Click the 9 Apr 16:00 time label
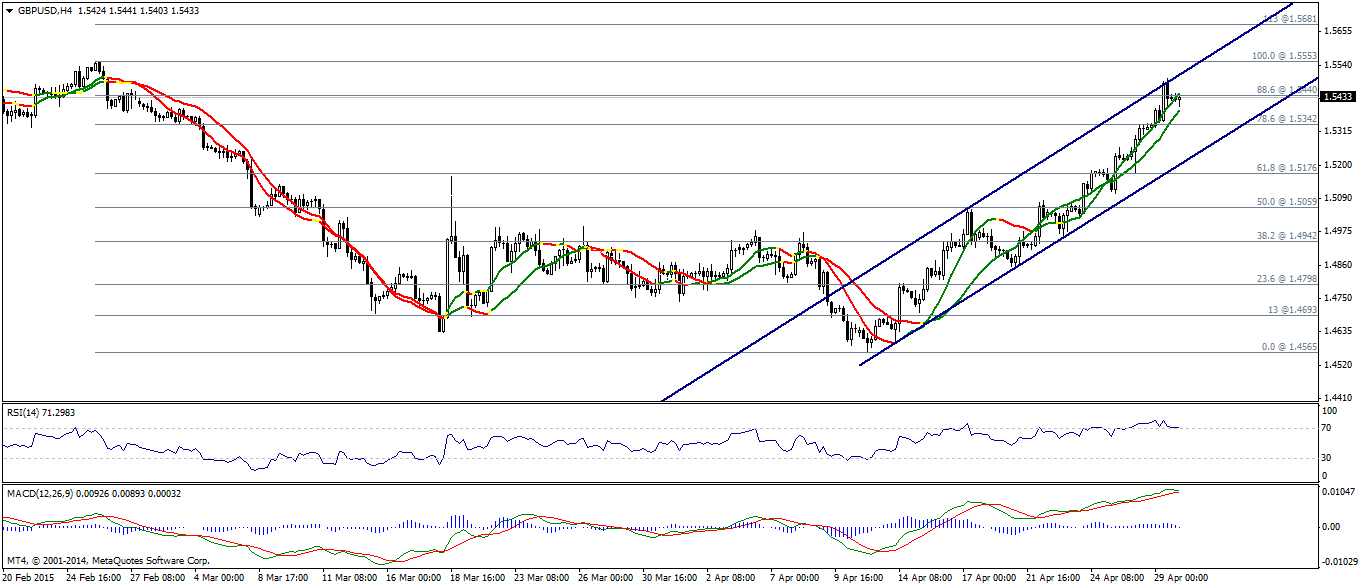Image resolution: width=1358 pixels, height=586 pixels. pyautogui.click(x=861, y=577)
